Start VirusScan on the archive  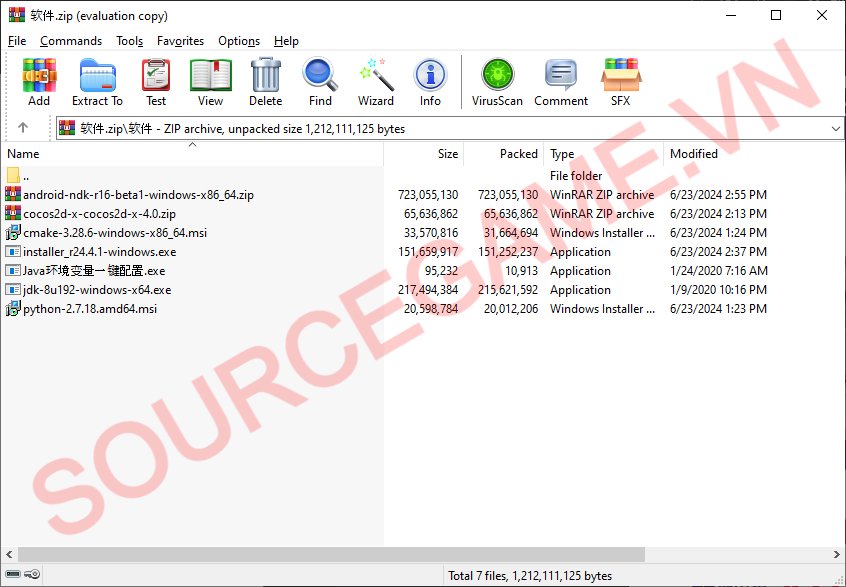(x=497, y=81)
